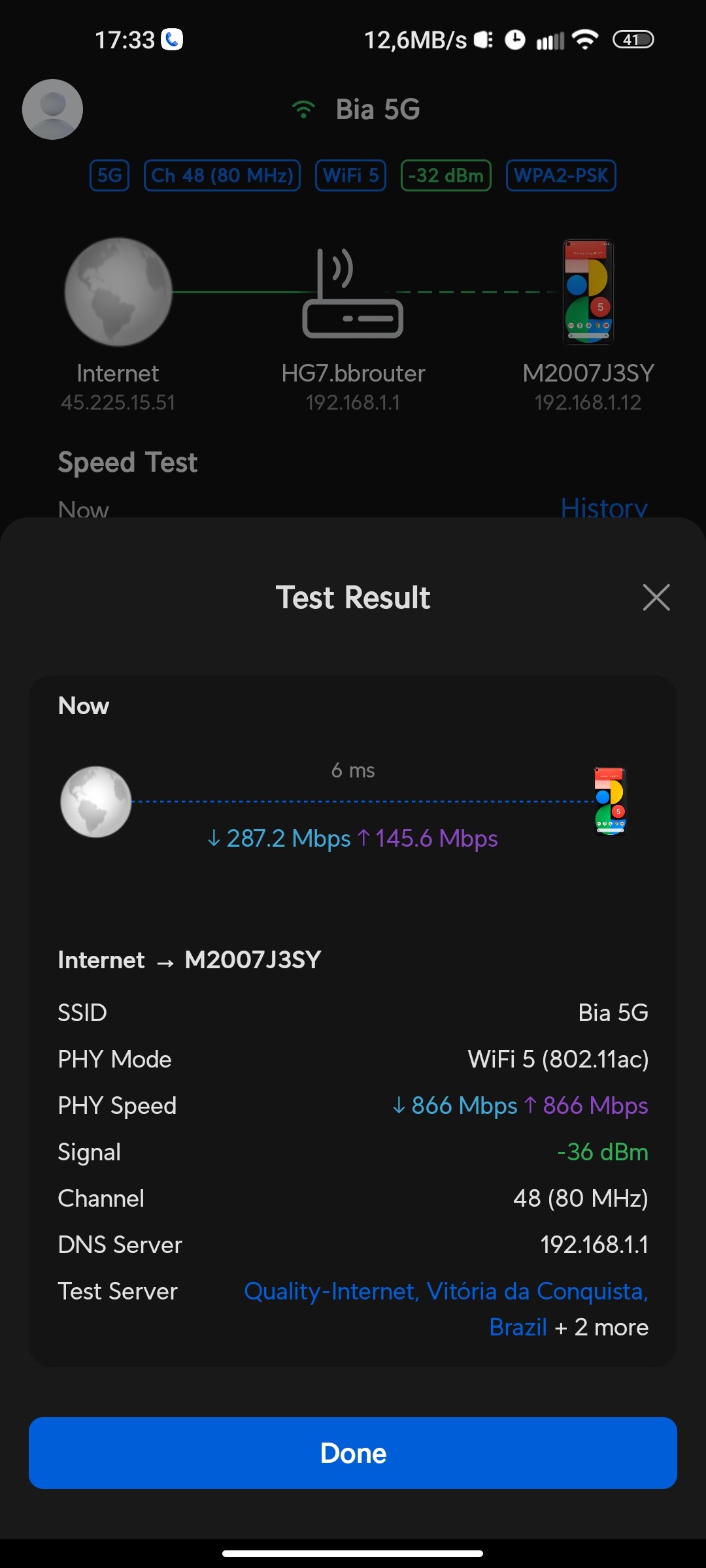Open the Quality-Internet test server link
The height and width of the screenshot is (1568, 706).
click(445, 1291)
